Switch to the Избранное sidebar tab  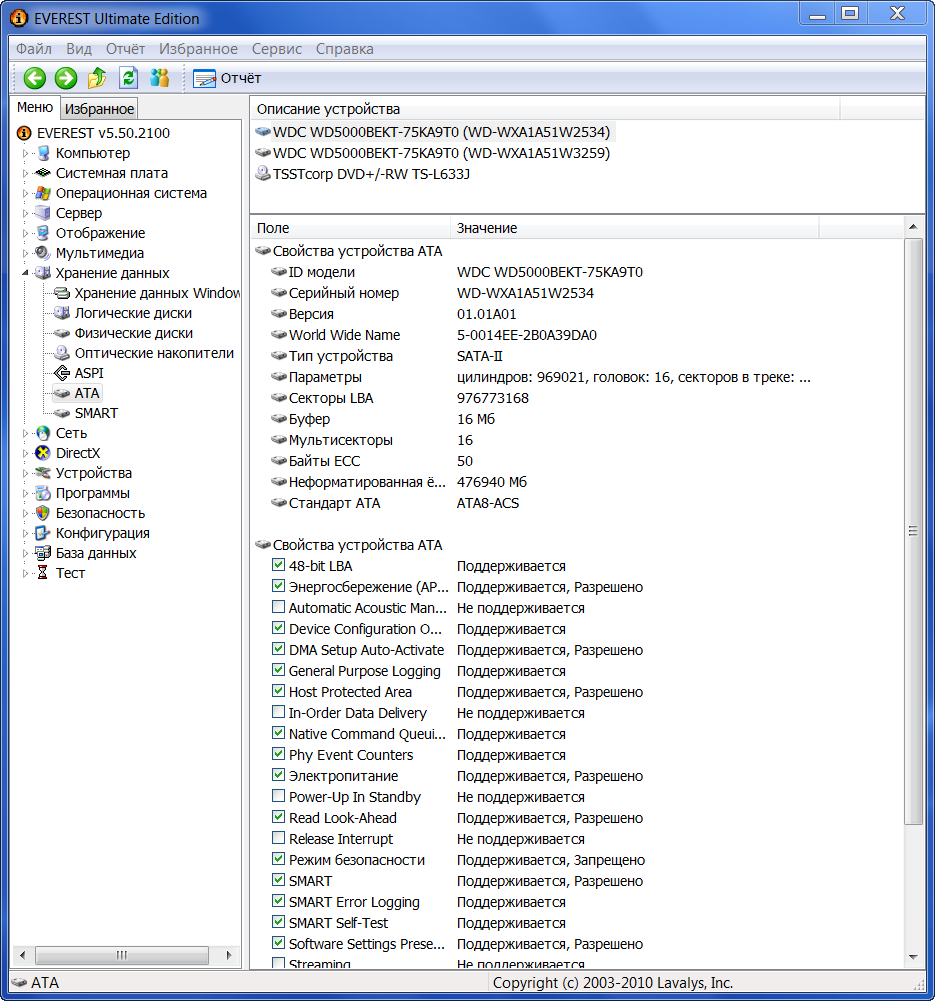[100, 109]
